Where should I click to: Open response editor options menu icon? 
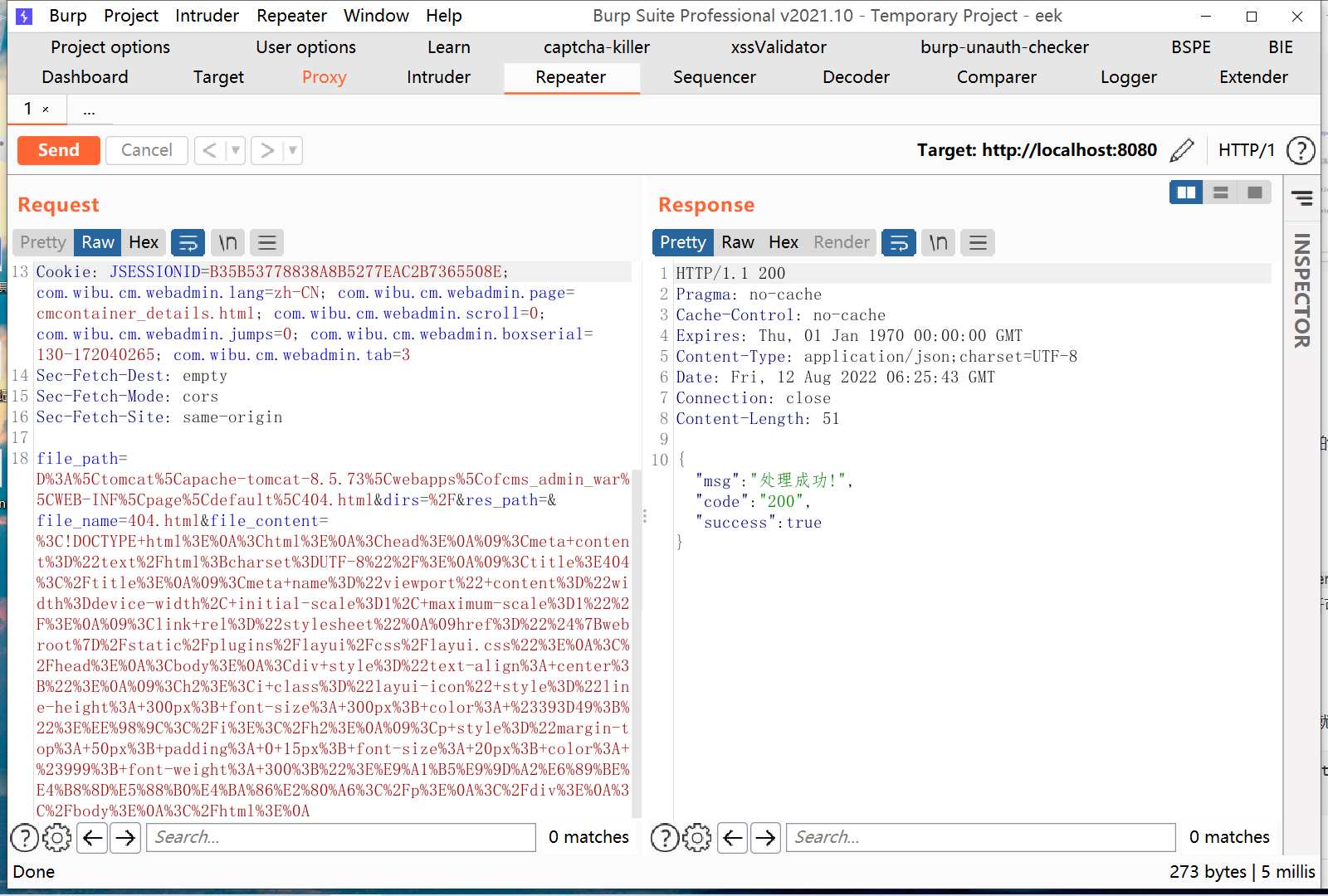pos(978,242)
